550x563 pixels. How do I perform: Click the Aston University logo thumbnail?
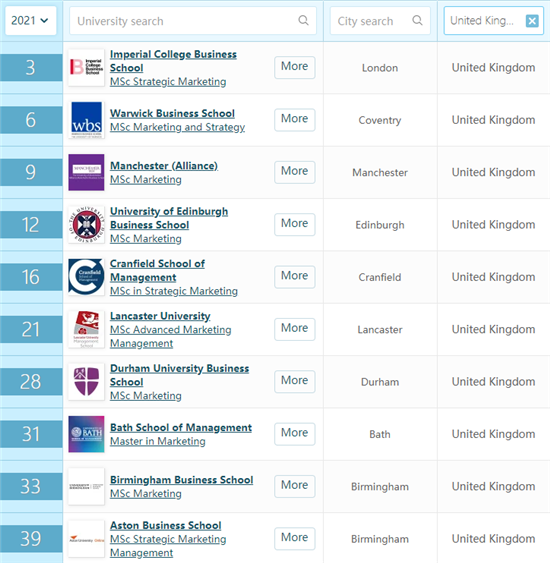click(x=87, y=539)
